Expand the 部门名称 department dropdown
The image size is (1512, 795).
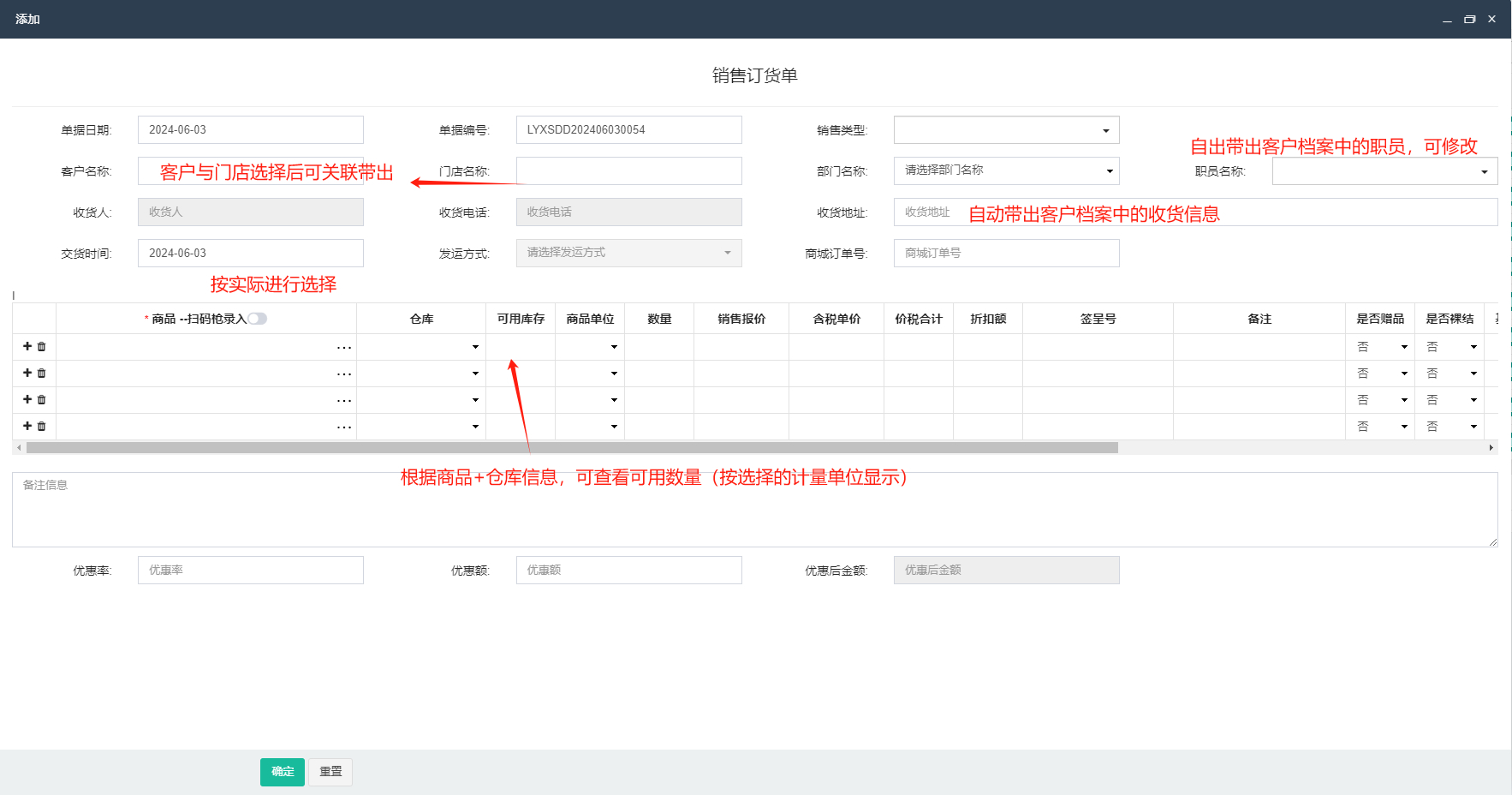[x=1006, y=171]
